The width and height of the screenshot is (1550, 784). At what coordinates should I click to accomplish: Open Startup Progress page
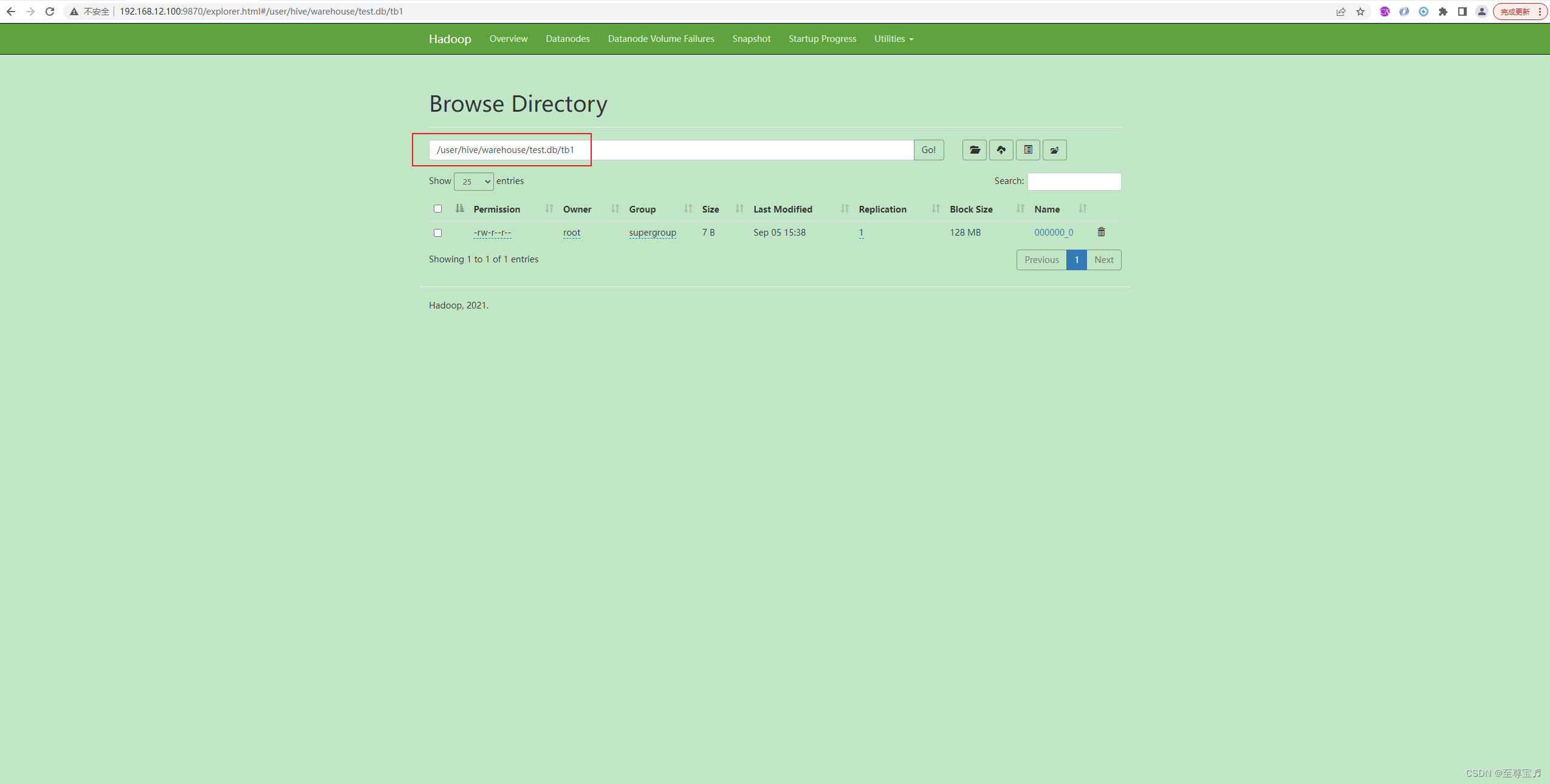[x=821, y=39]
